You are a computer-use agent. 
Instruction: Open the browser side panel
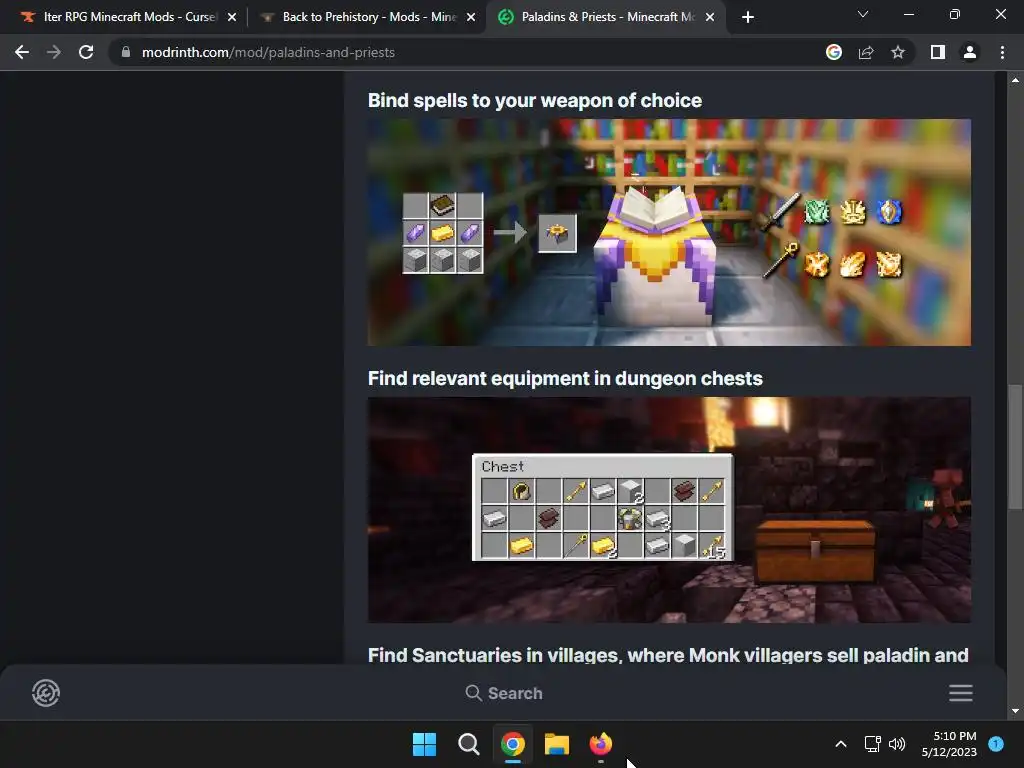point(938,52)
